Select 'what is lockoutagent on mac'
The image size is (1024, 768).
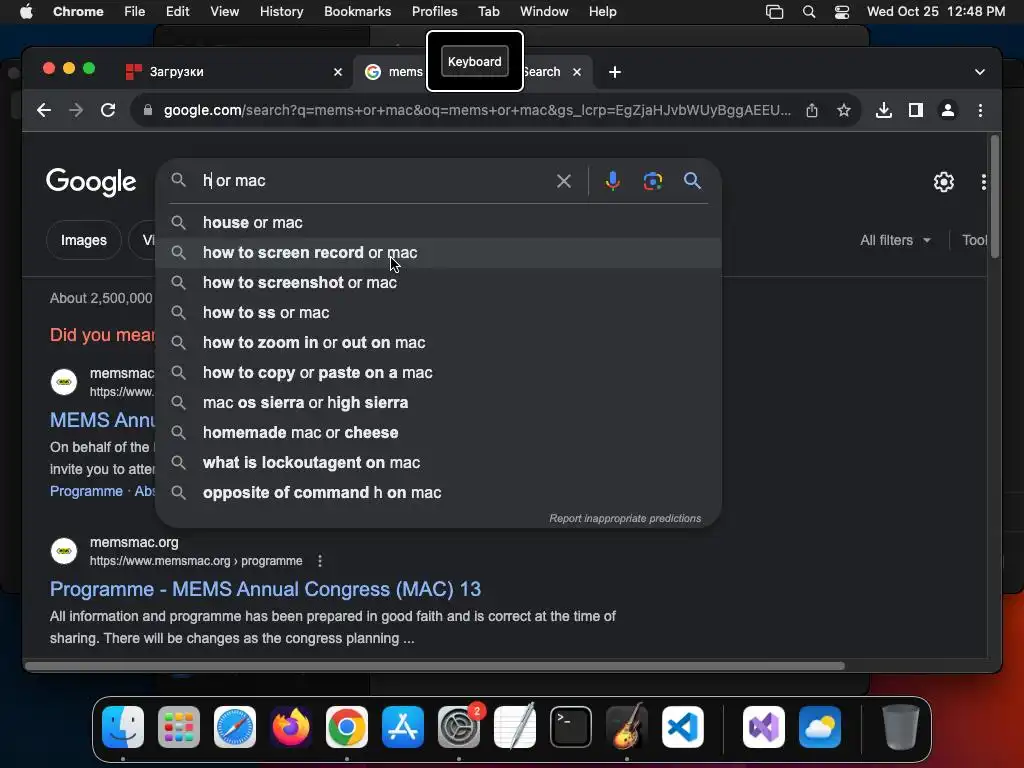pyautogui.click(x=438, y=463)
